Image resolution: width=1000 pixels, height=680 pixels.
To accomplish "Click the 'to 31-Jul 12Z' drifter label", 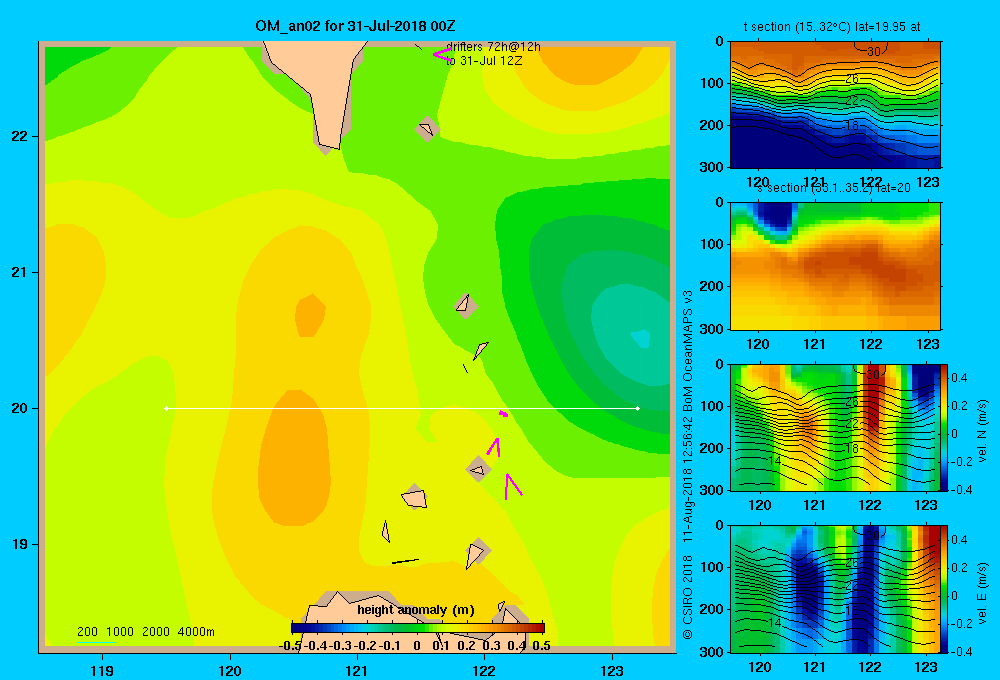I will (484, 61).
